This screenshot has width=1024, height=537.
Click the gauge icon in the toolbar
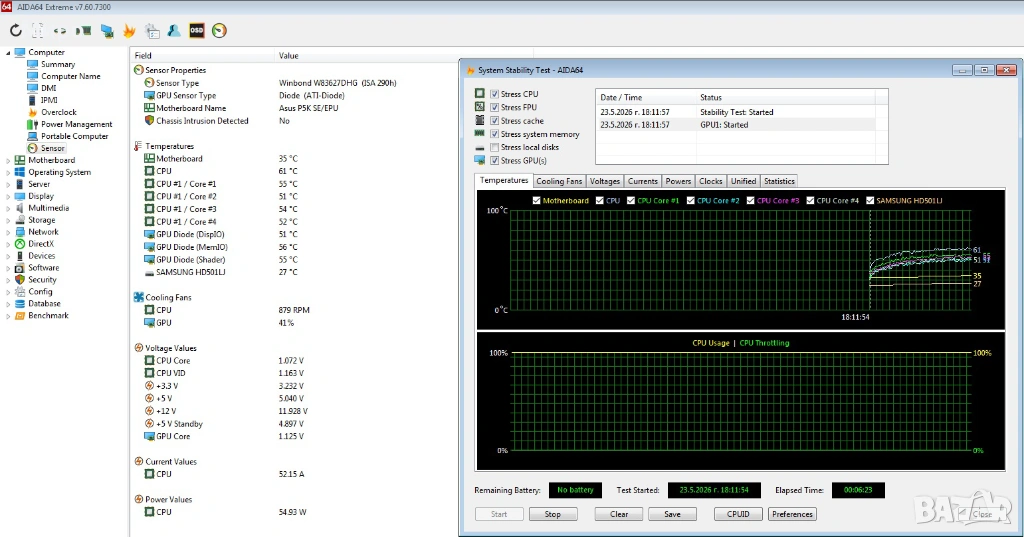tap(219, 30)
